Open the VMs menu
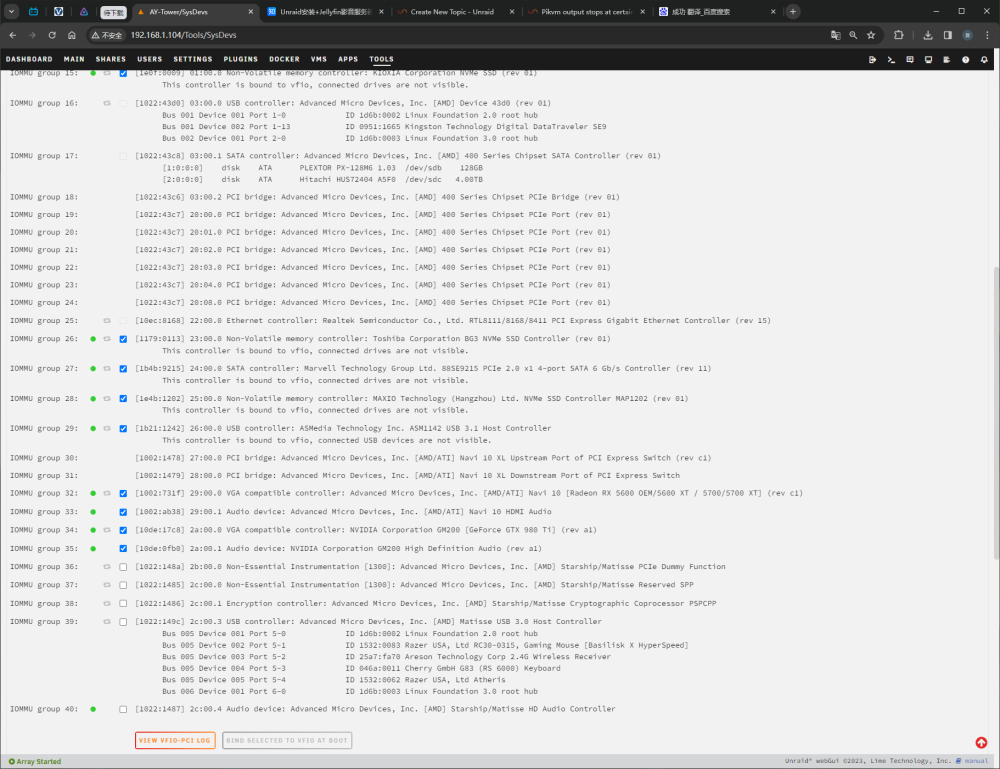 319,59
